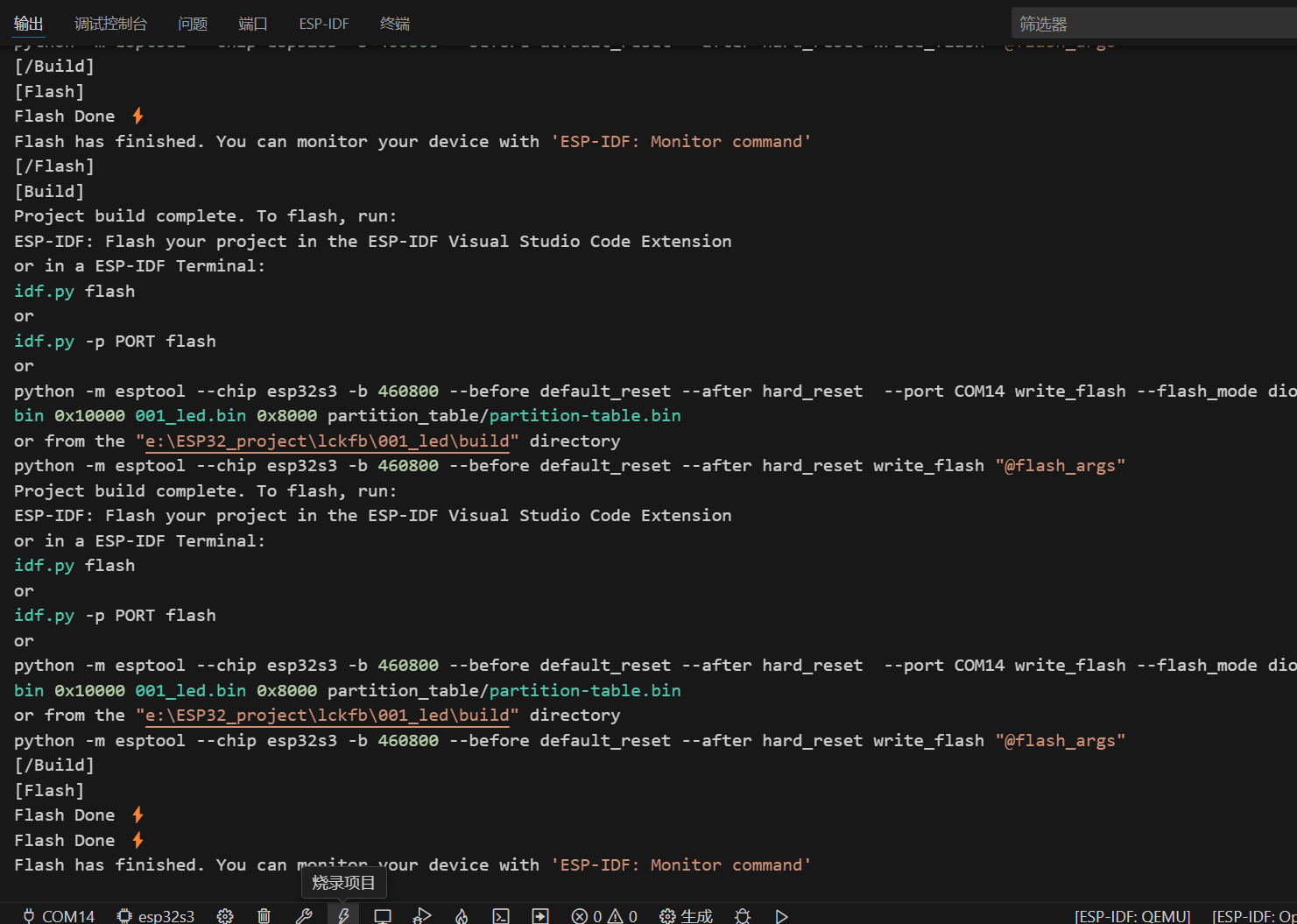
Task: Click the first 'idf.py -p PORT flash' line
Action: [115, 341]
